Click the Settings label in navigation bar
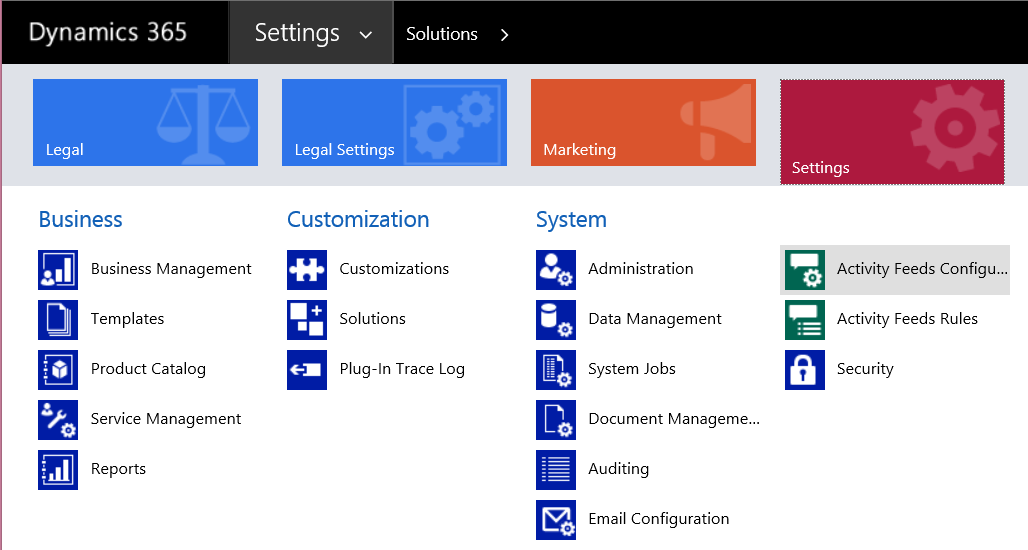 coord(297,33)
